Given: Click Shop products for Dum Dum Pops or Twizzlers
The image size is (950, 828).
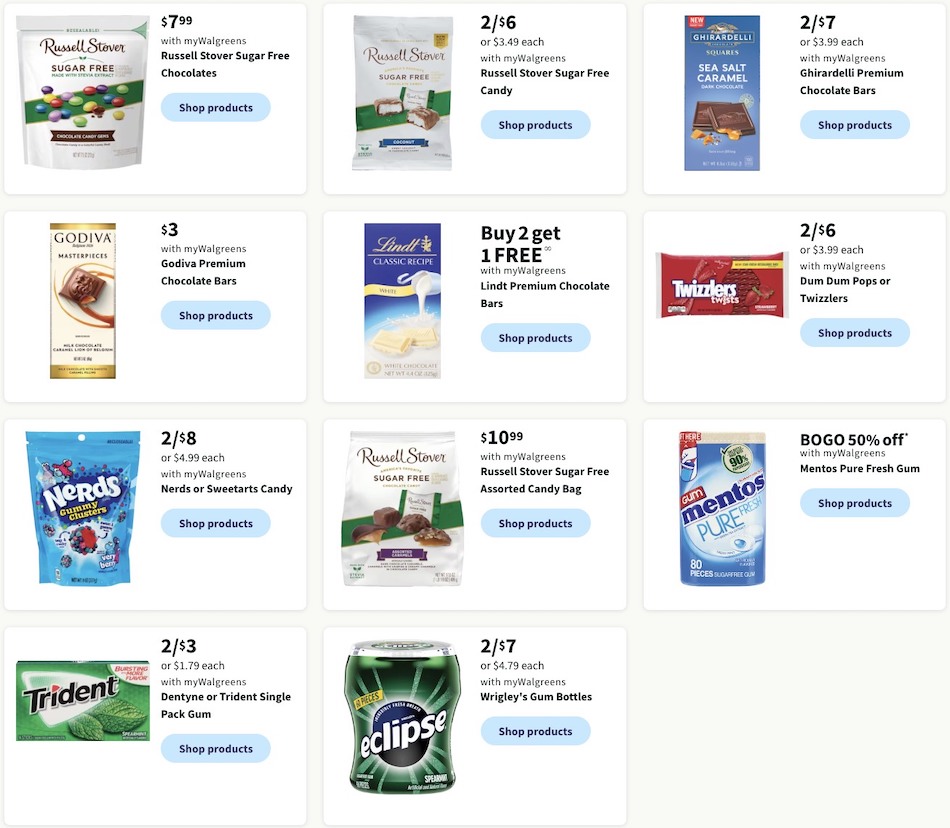Looking at the screenshot, I should coord(855,332).
